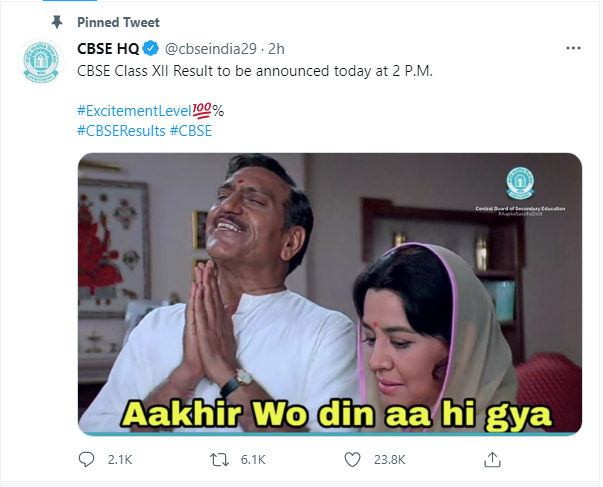
Task: Open the #ExcitementLevel hashtag
Action: pyautogui.click(x=134, y=111)
